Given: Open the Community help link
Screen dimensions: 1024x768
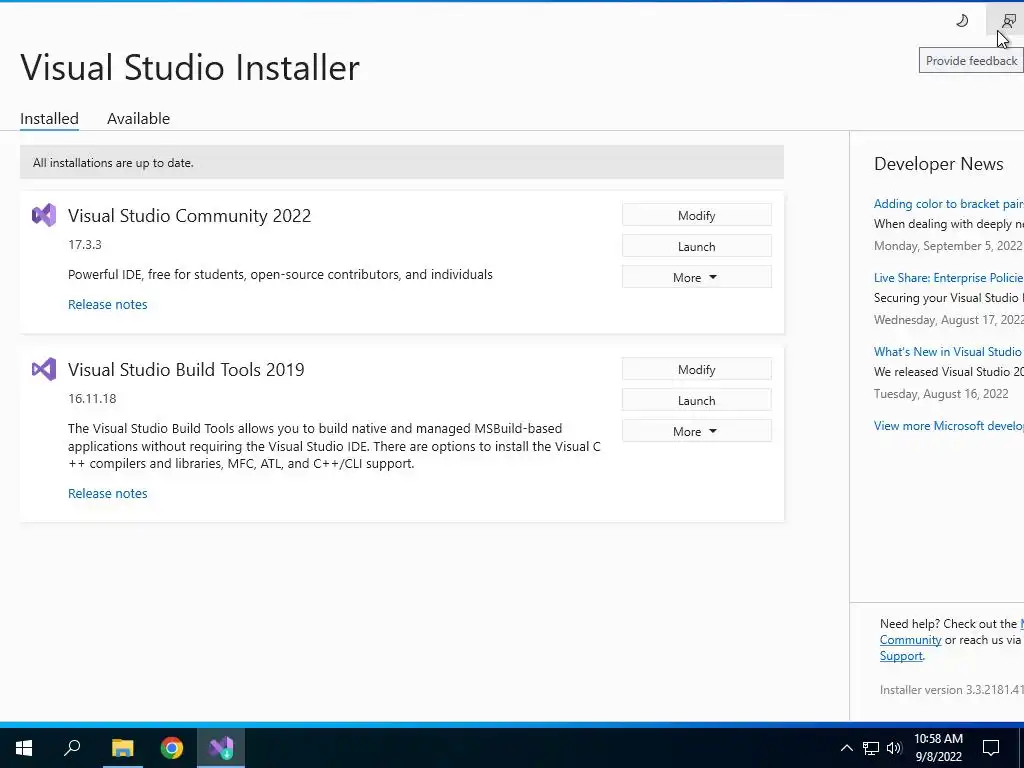Looking at the screenshot, I should (x=910, y=640).
